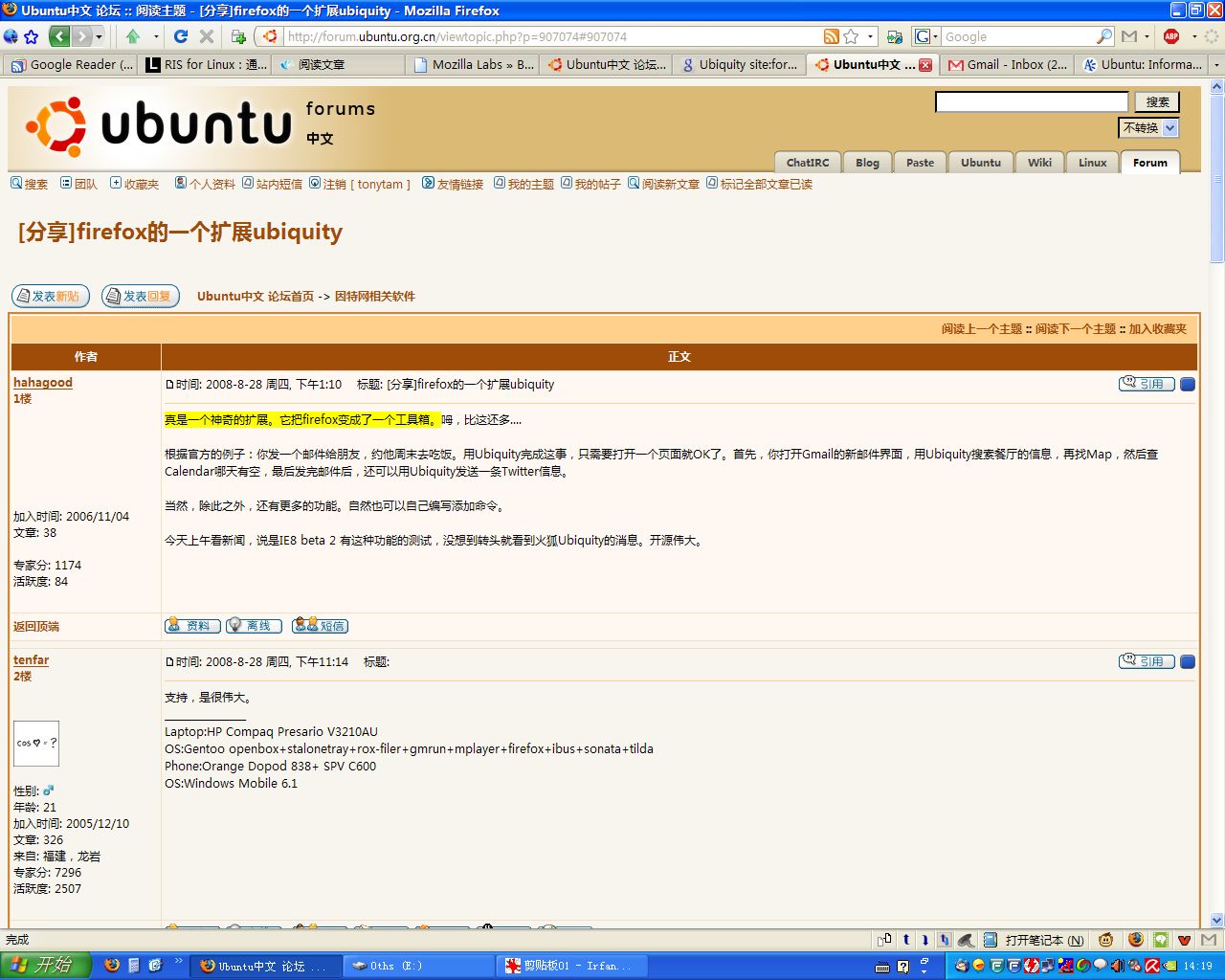
Task: Click the vertical scrollbar down arrow
Action: 1216,920
